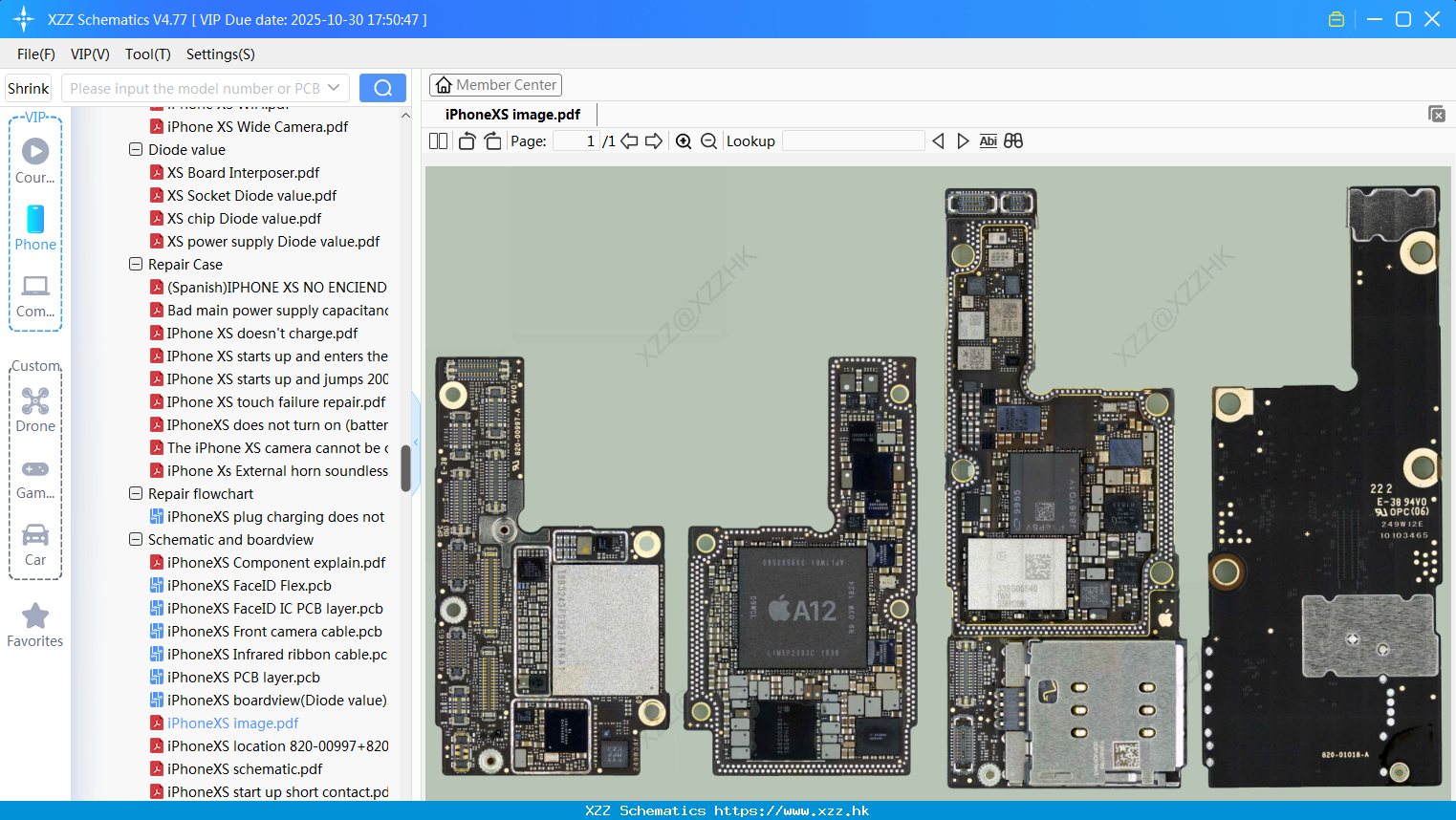The width and height of the screenshot is (1456, 820).
Task: Click the Shrink button
Action: click(28, 88)
